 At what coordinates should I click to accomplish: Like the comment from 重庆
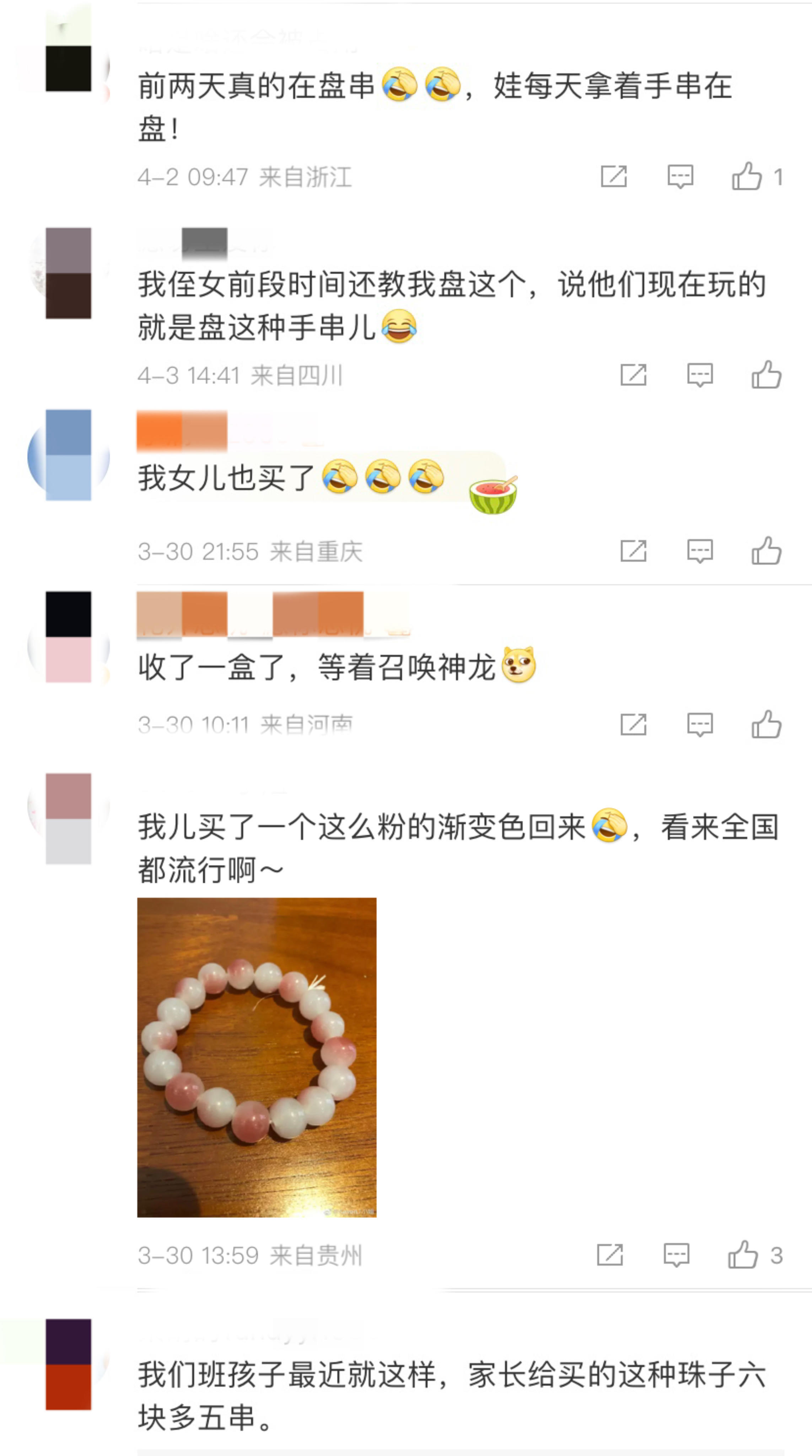point(766,551)
